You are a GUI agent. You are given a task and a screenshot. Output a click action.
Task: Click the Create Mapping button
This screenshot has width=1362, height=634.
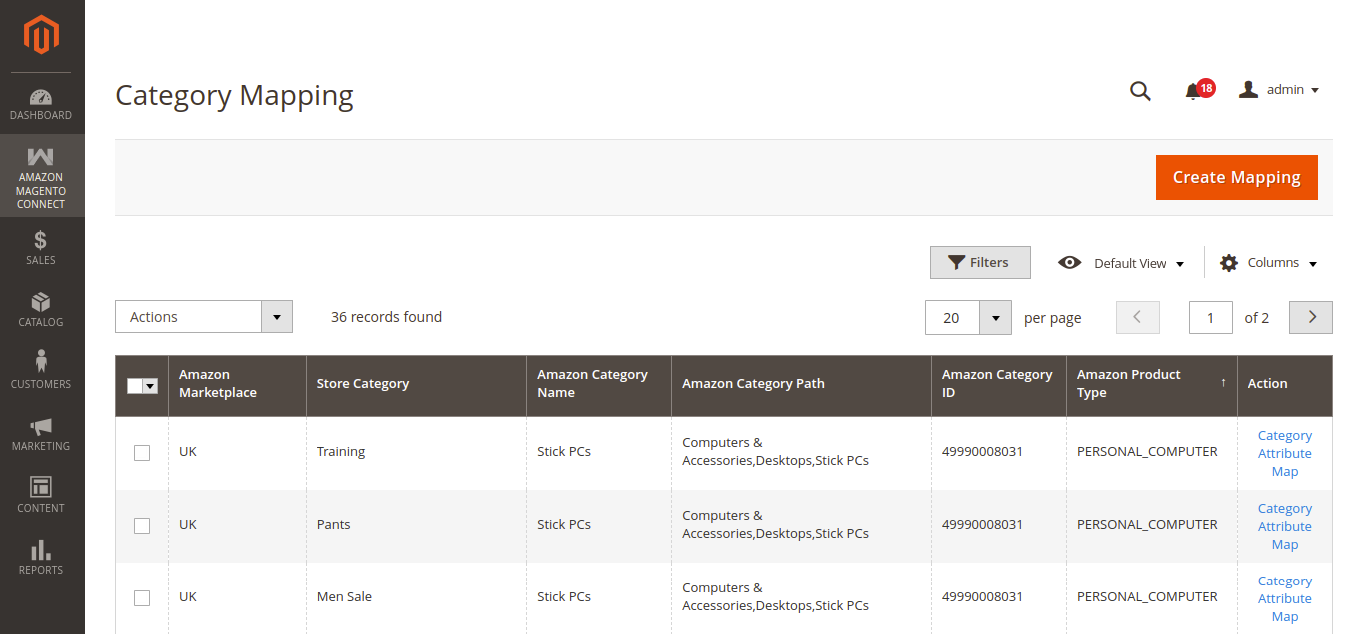click(1237, 177)
